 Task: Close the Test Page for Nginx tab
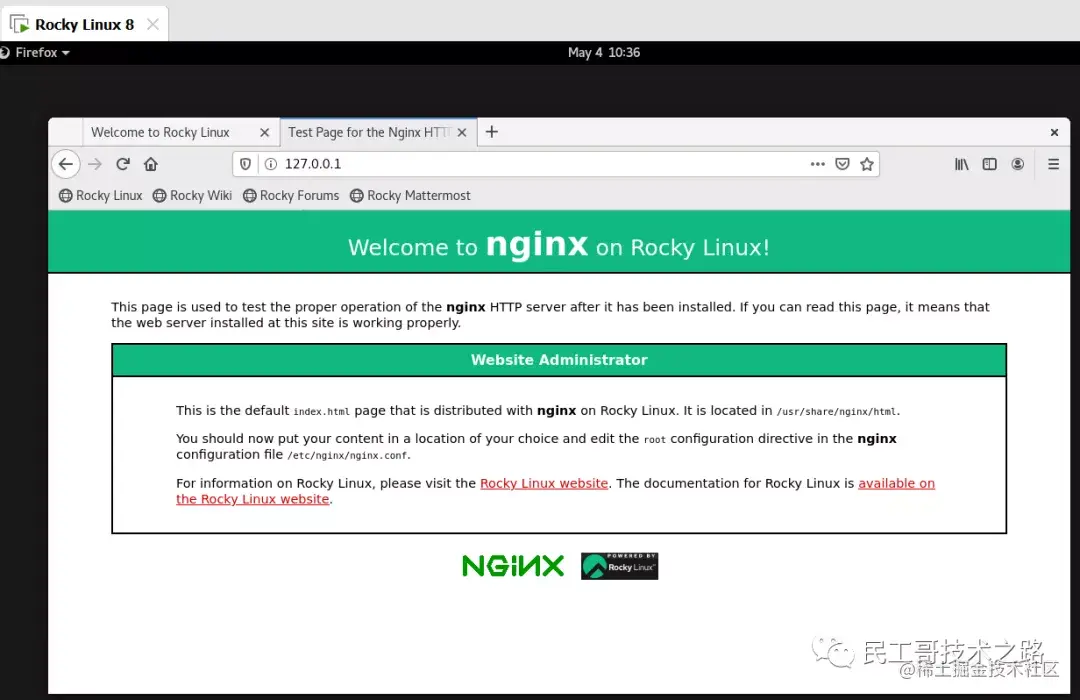[x=462, y=132]
